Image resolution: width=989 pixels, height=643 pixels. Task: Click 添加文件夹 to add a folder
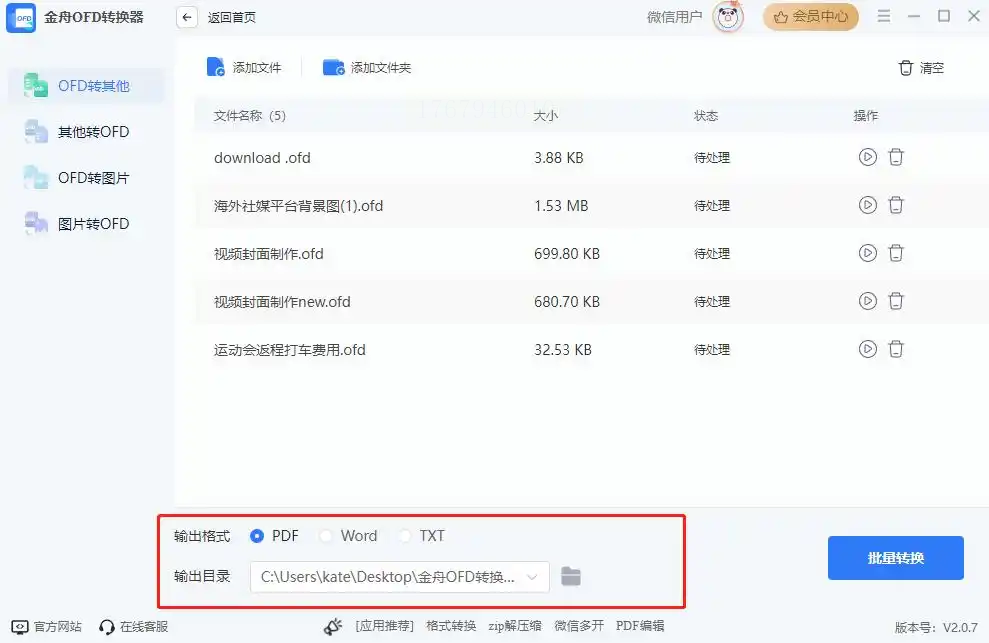coord(367,68)
